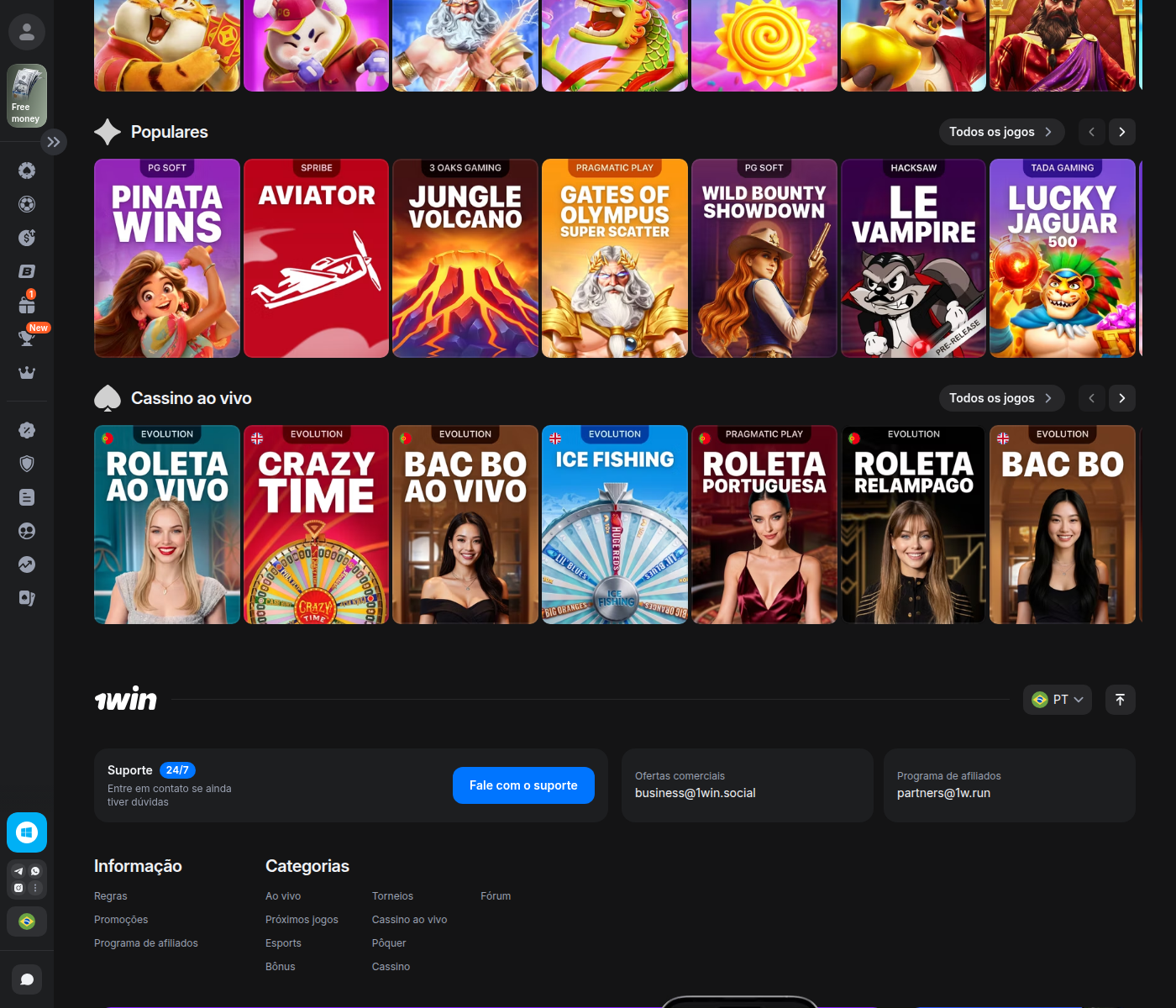Go to Fórum category
This screenshot has height=1008, width=1176.
(x=496, y=896)
